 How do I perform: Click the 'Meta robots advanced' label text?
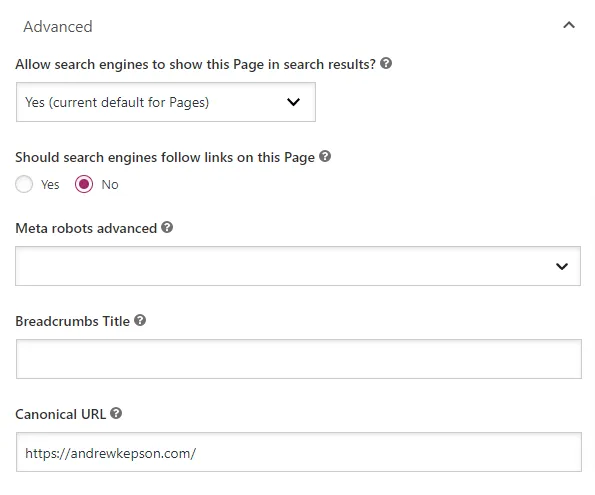point(86,228)
